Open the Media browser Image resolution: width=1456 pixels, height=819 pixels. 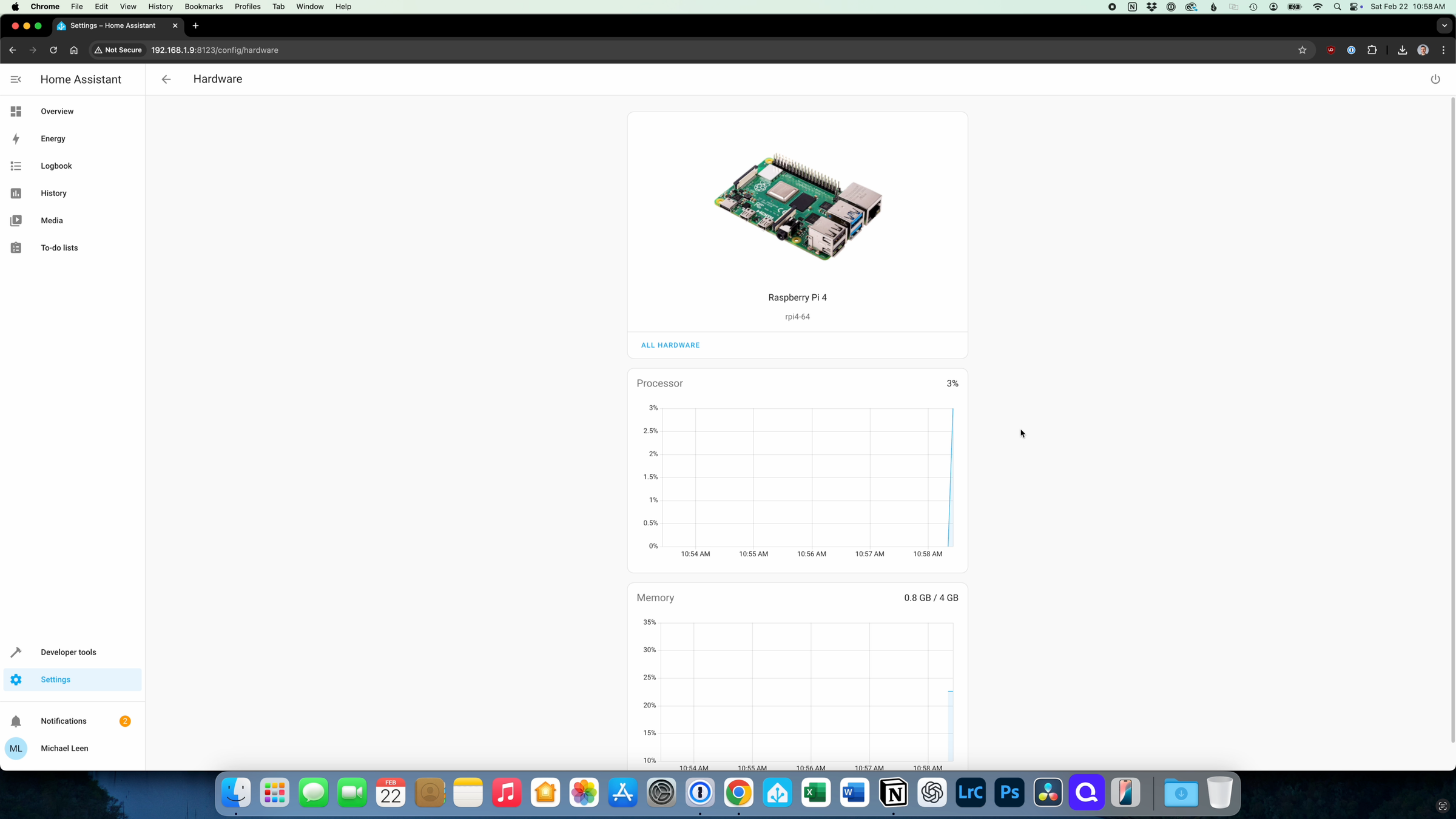pos(52,221)
